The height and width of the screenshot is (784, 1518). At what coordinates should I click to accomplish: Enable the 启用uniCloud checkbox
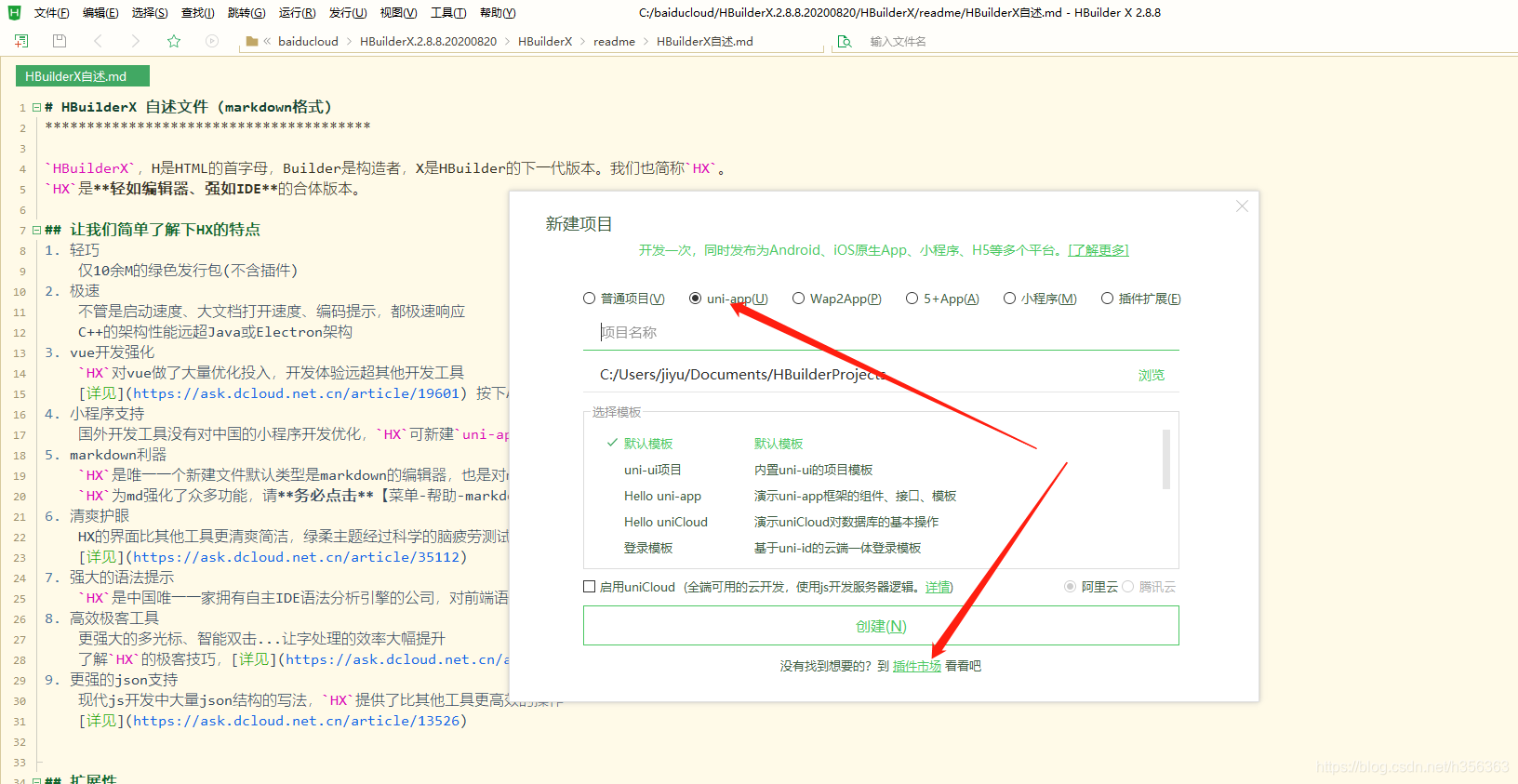(589, 587)
